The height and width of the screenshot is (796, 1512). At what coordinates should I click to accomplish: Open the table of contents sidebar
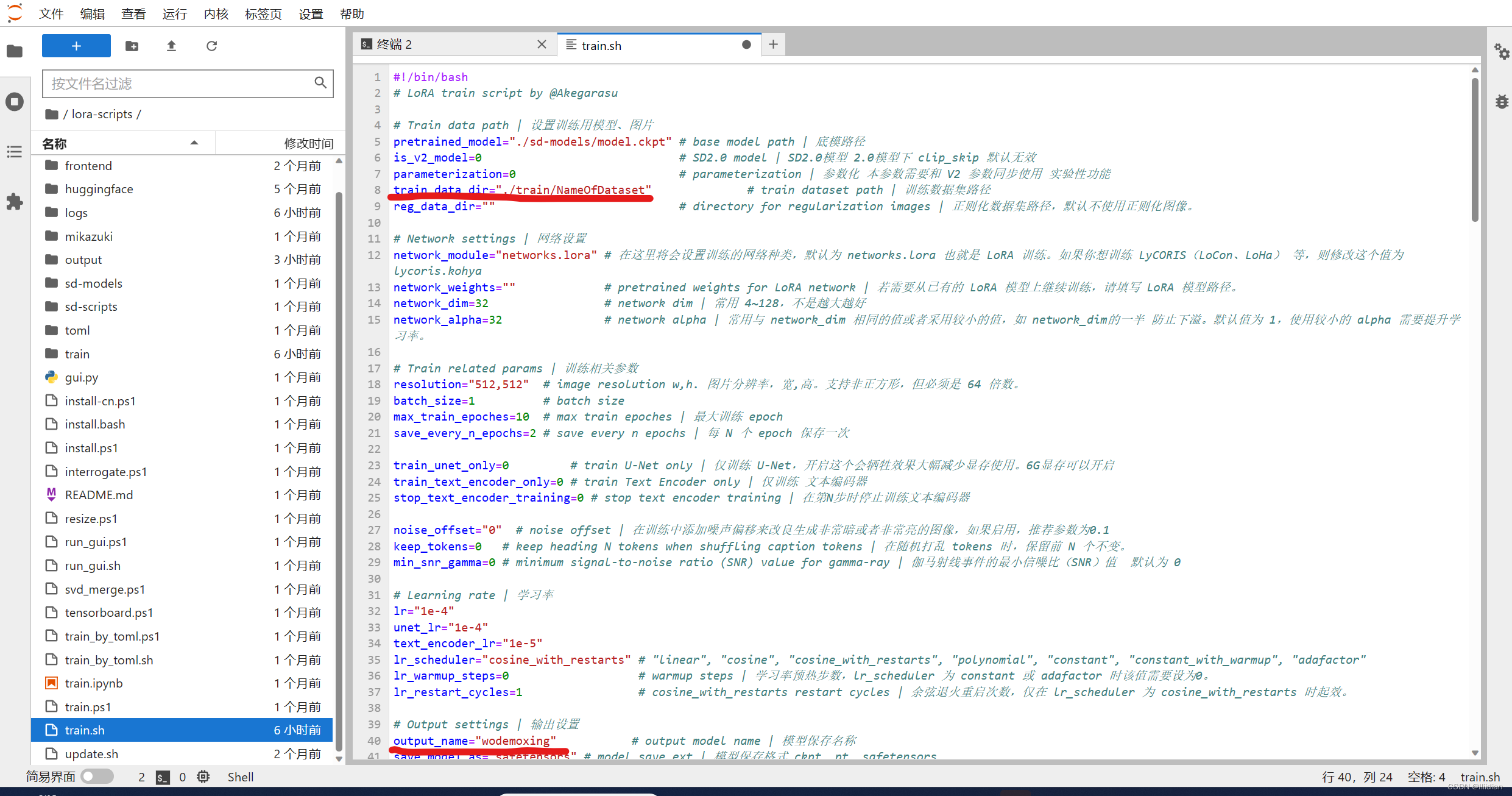(x=15, y=151)
